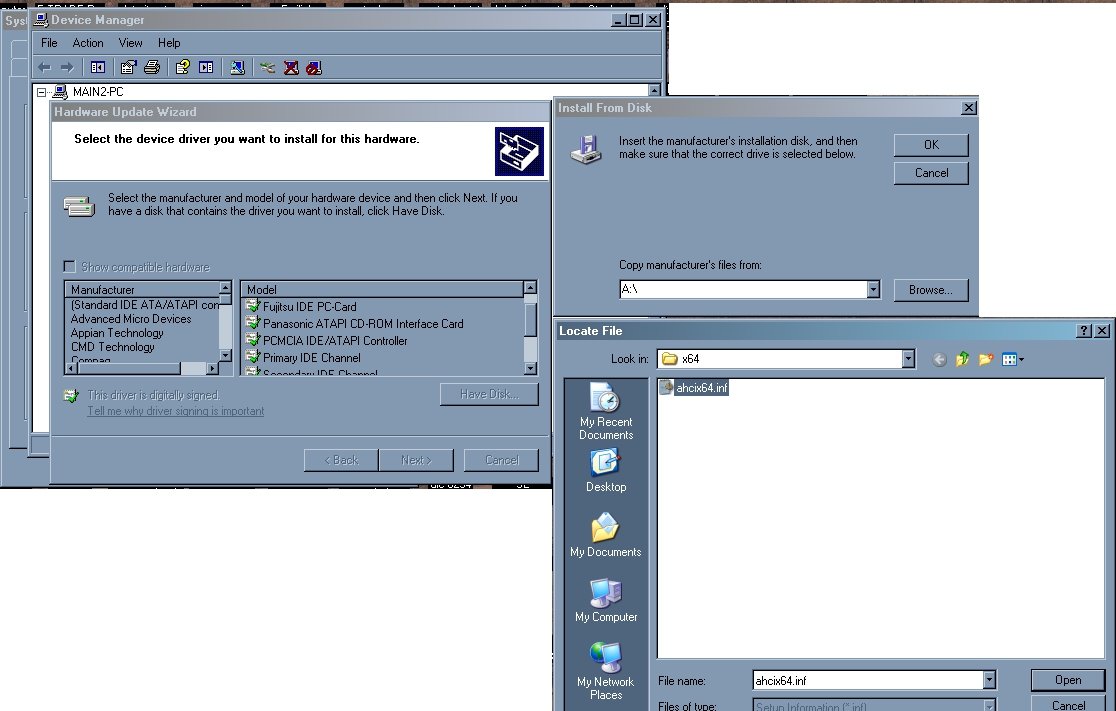Click the Properties icon in Device Manager toolbar
Viewport: 1116px width, 711px height.
click(x=128, y=67)
